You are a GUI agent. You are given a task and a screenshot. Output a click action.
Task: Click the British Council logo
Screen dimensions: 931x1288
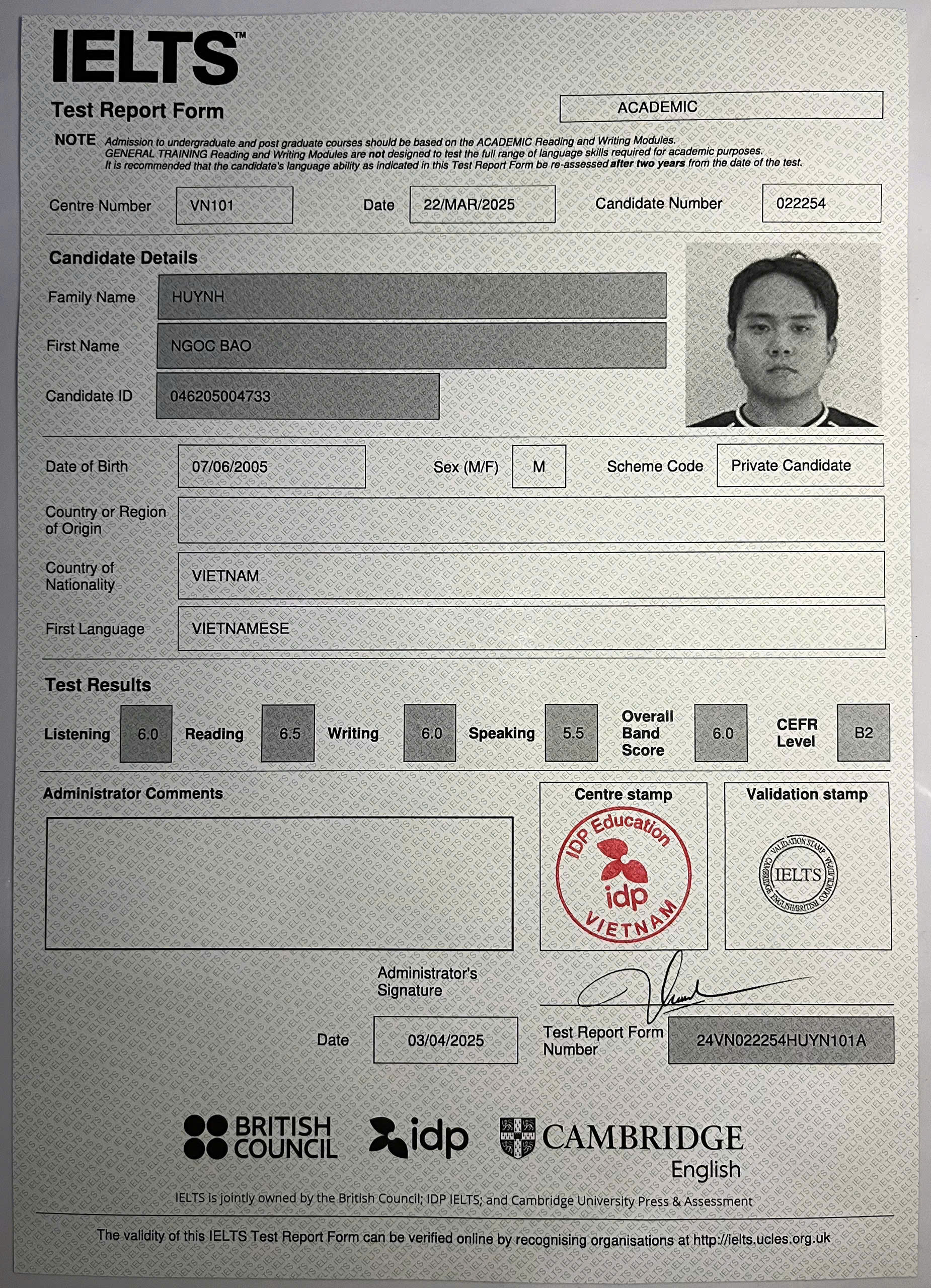(260, 1138)
